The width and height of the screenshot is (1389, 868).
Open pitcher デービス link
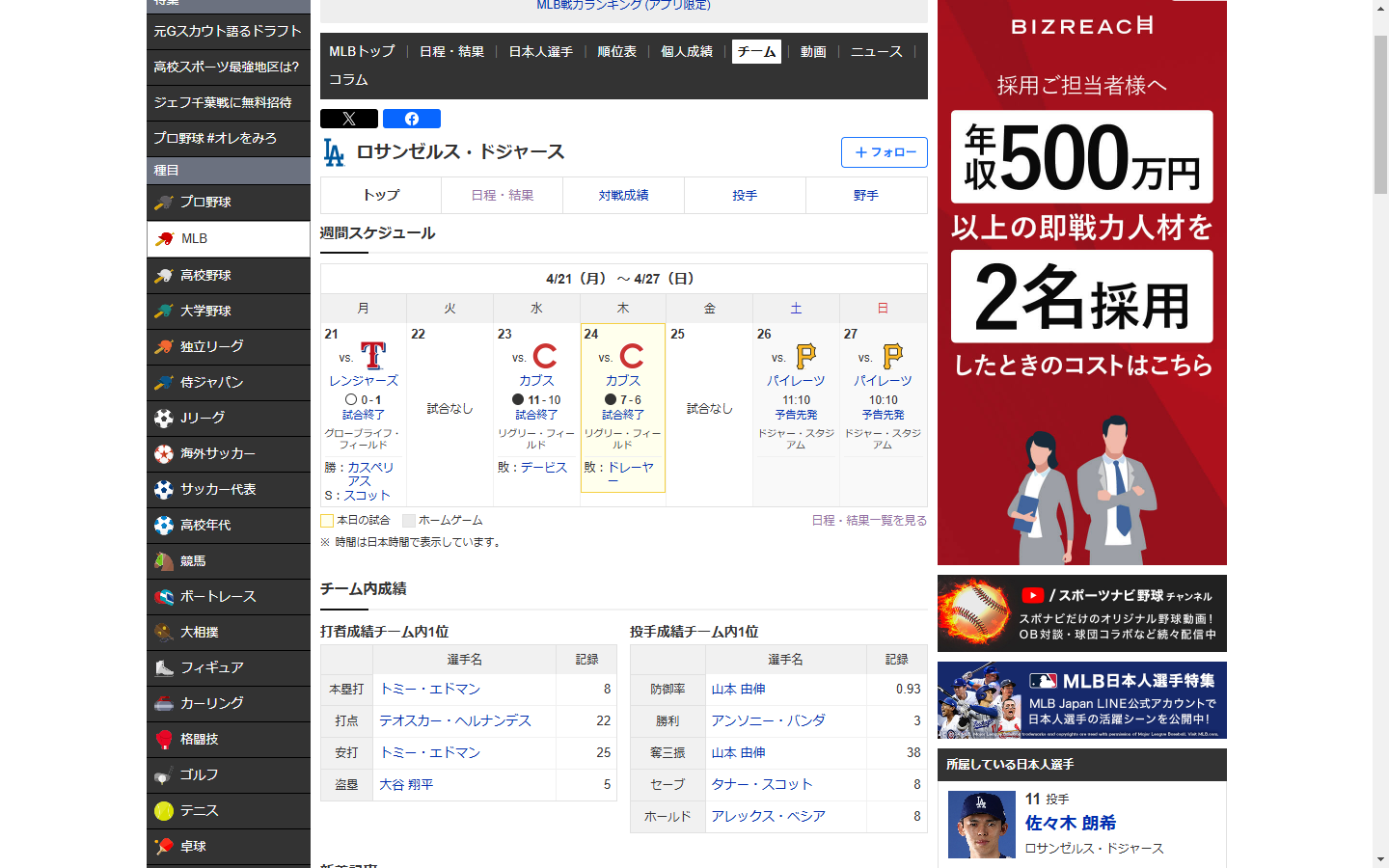tap(544, 467)
